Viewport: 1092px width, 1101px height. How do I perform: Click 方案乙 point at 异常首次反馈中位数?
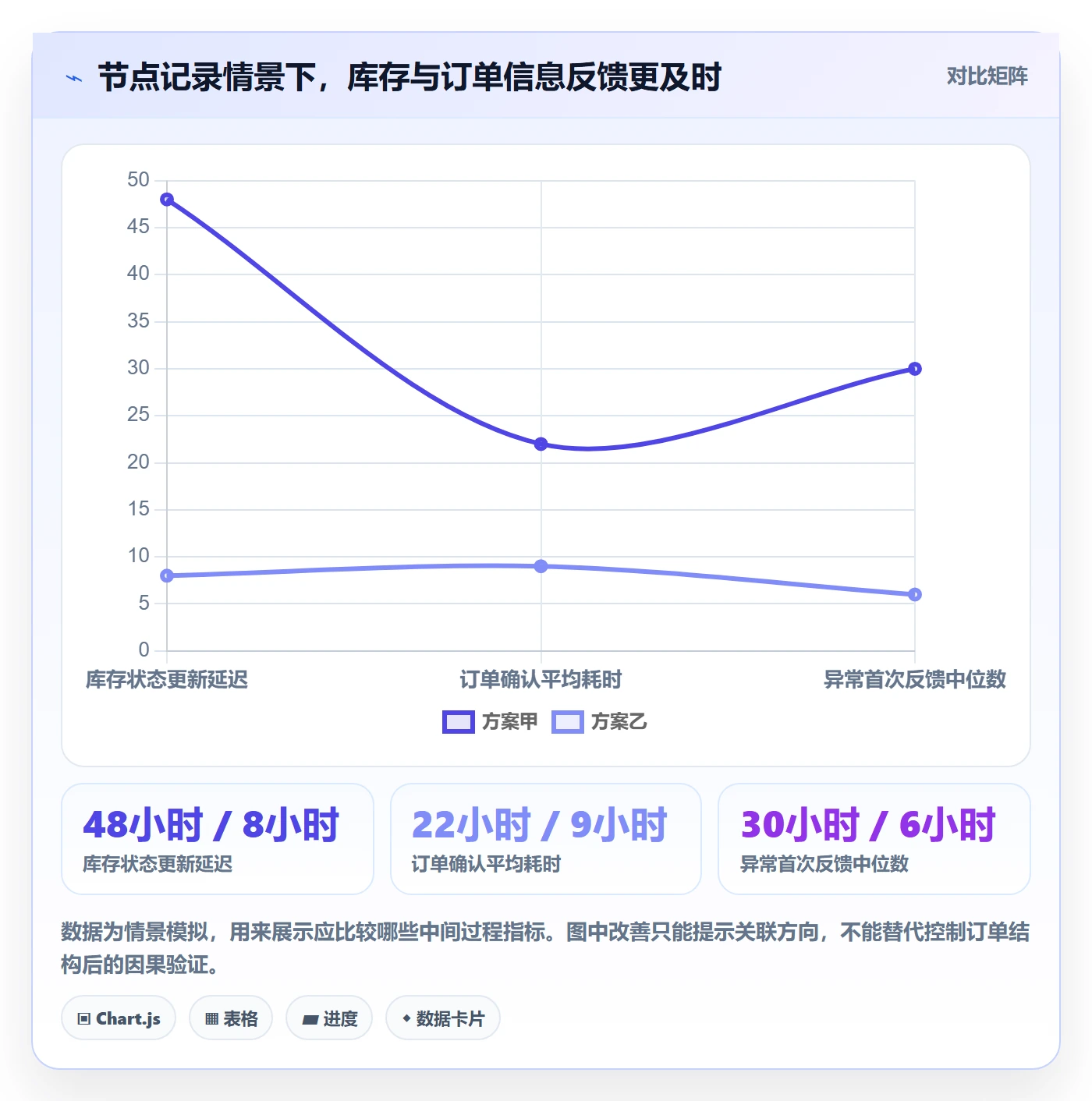click(x=915, y=594)
